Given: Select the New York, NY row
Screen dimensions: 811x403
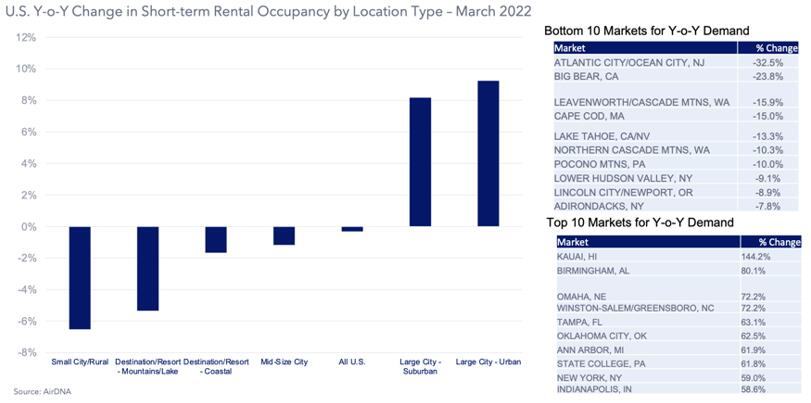Looking at the screenshot, I should point(673,378).
